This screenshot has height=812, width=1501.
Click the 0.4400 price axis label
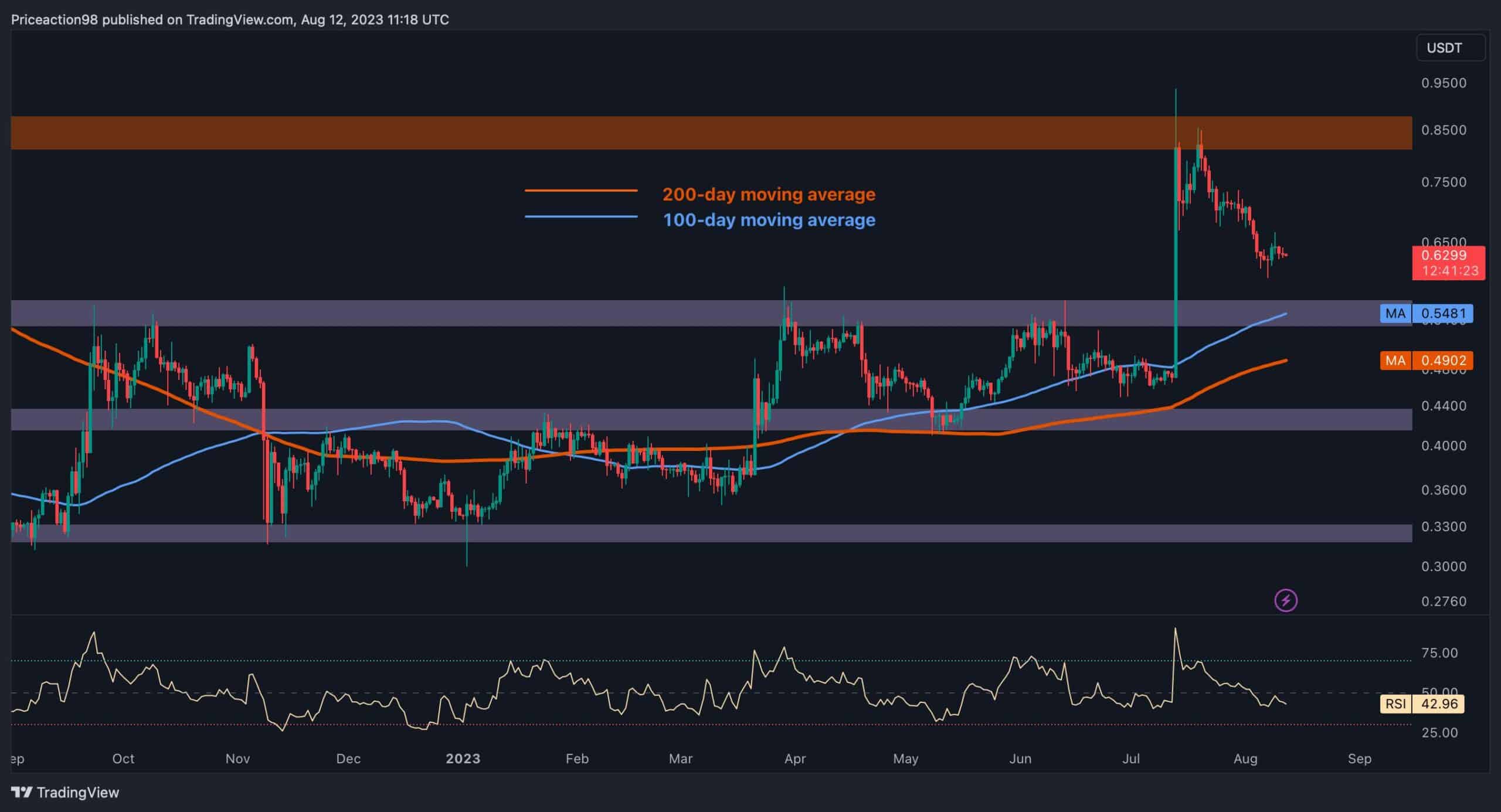click(1444, 406)
